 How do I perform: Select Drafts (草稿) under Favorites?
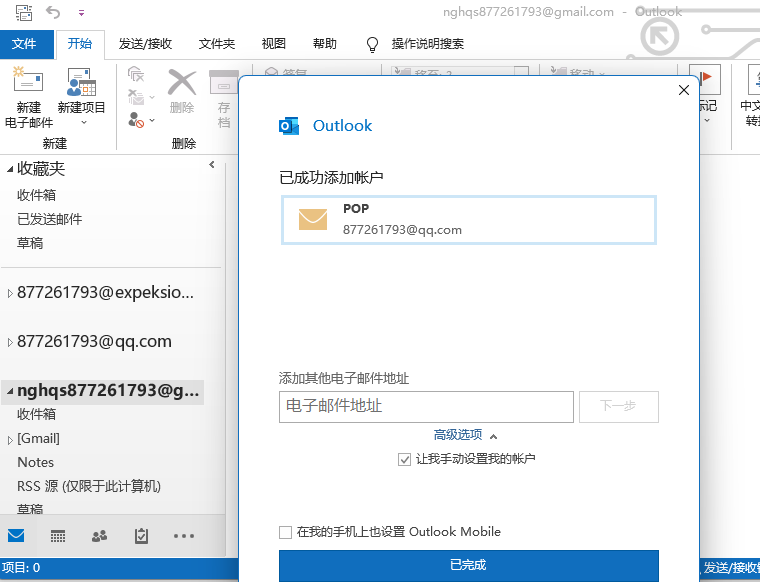point(30,243)
